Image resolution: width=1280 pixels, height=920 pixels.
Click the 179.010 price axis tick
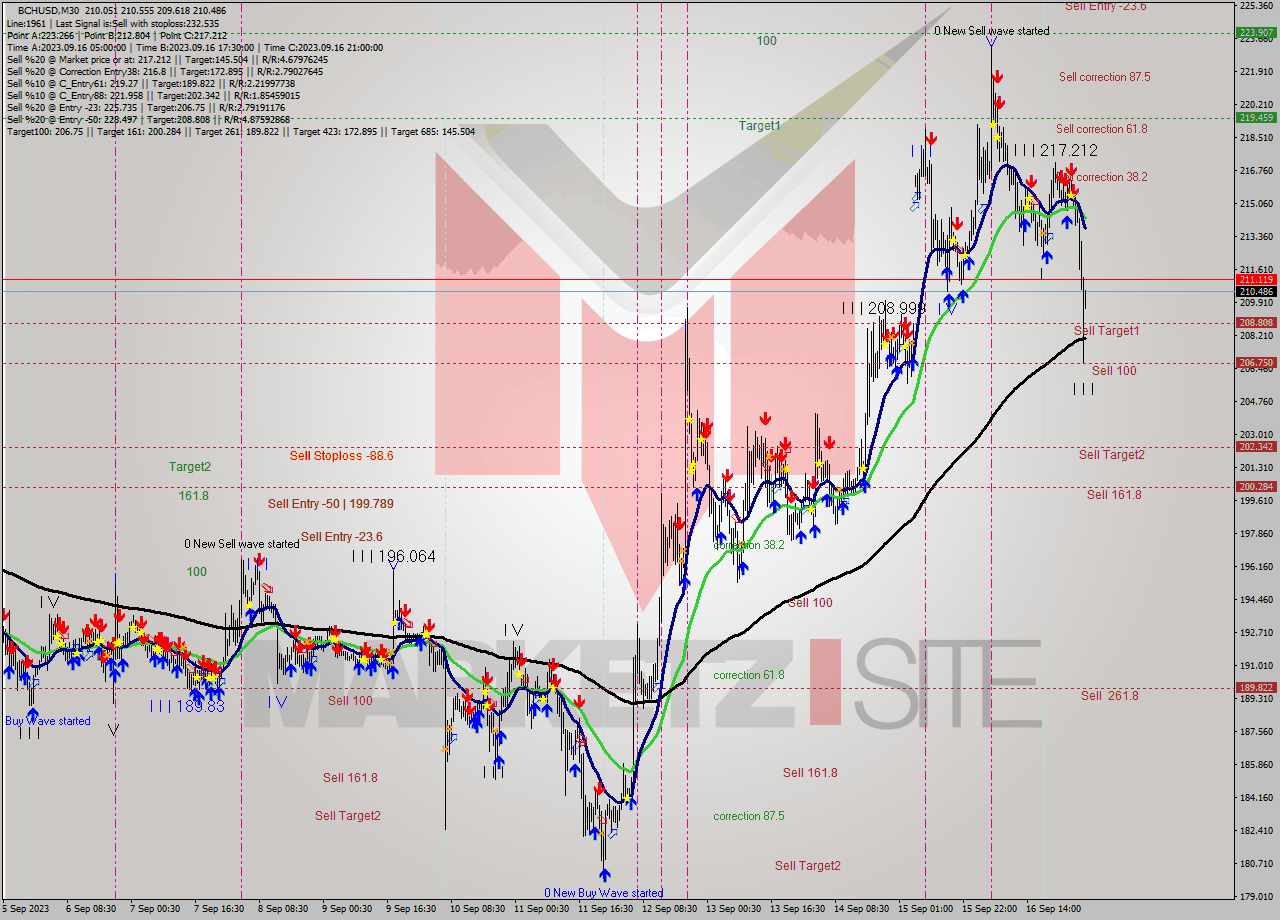(1256, 897)
